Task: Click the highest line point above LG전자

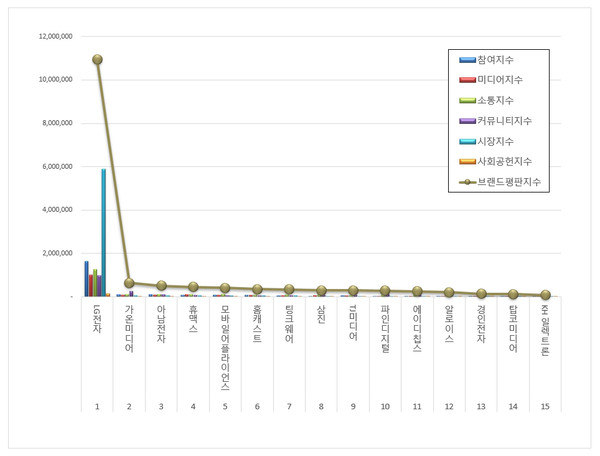Action: point(97,59)
